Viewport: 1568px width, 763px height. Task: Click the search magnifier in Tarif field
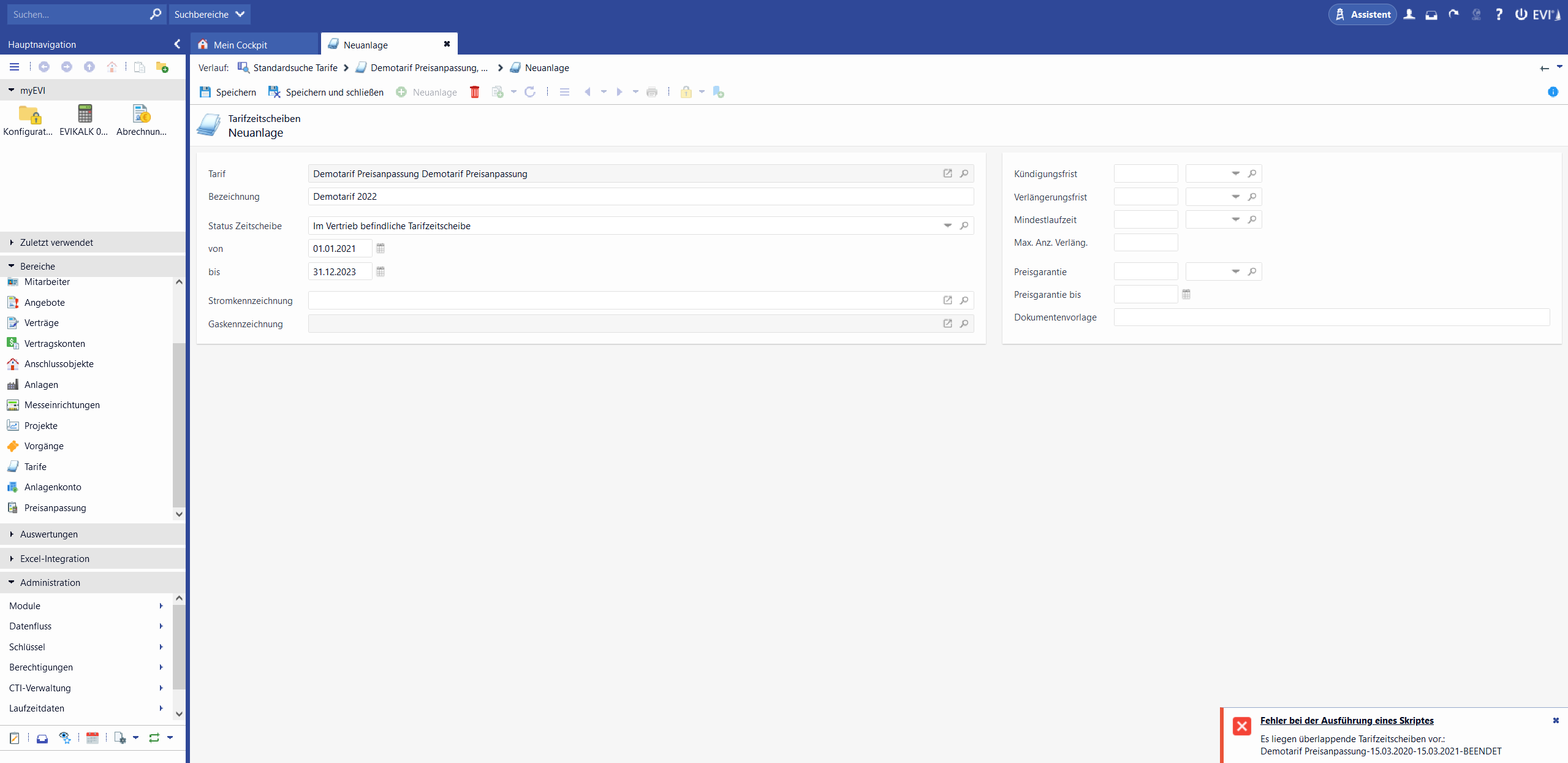coord(964,173)
